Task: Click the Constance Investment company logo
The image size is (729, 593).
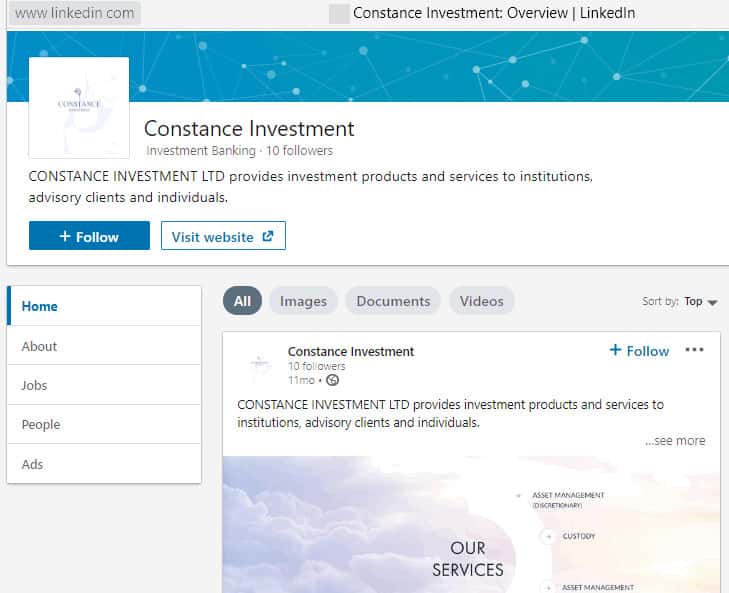Action: pyautogui.click(x=79, y=107)
